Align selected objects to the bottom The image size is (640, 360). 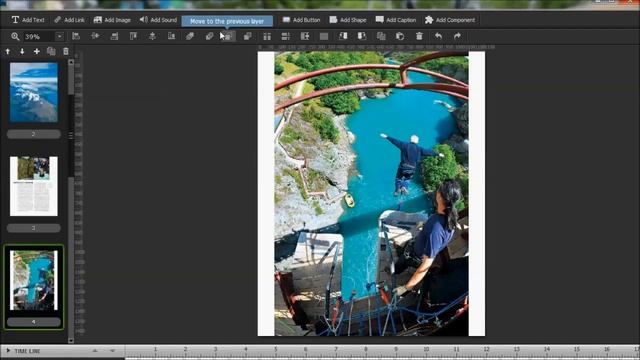tap(171, 36)
